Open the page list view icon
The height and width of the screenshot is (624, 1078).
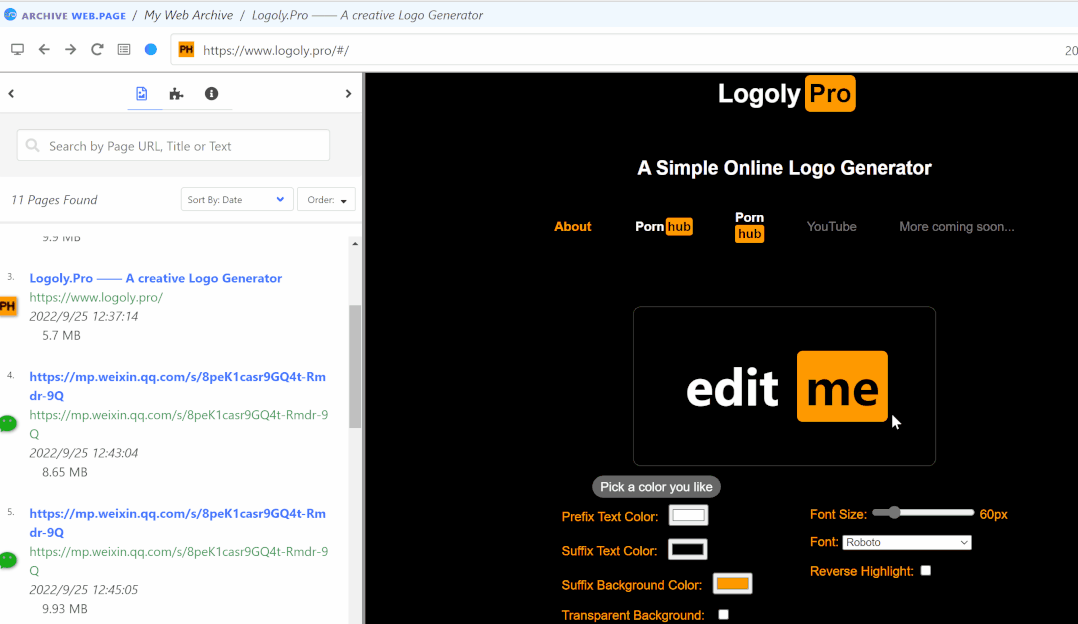click(x=124, y=49)
